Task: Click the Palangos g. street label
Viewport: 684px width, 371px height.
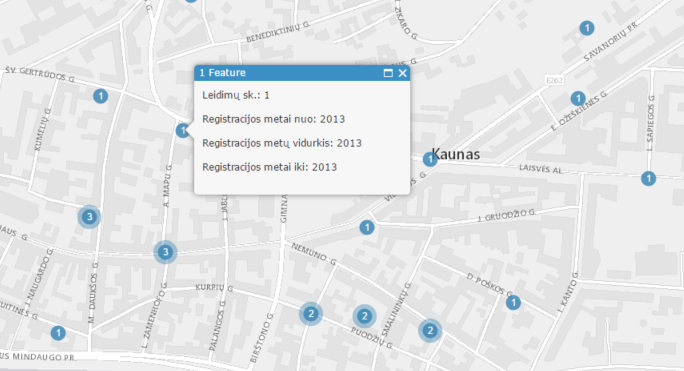Action: pos(217,326)
